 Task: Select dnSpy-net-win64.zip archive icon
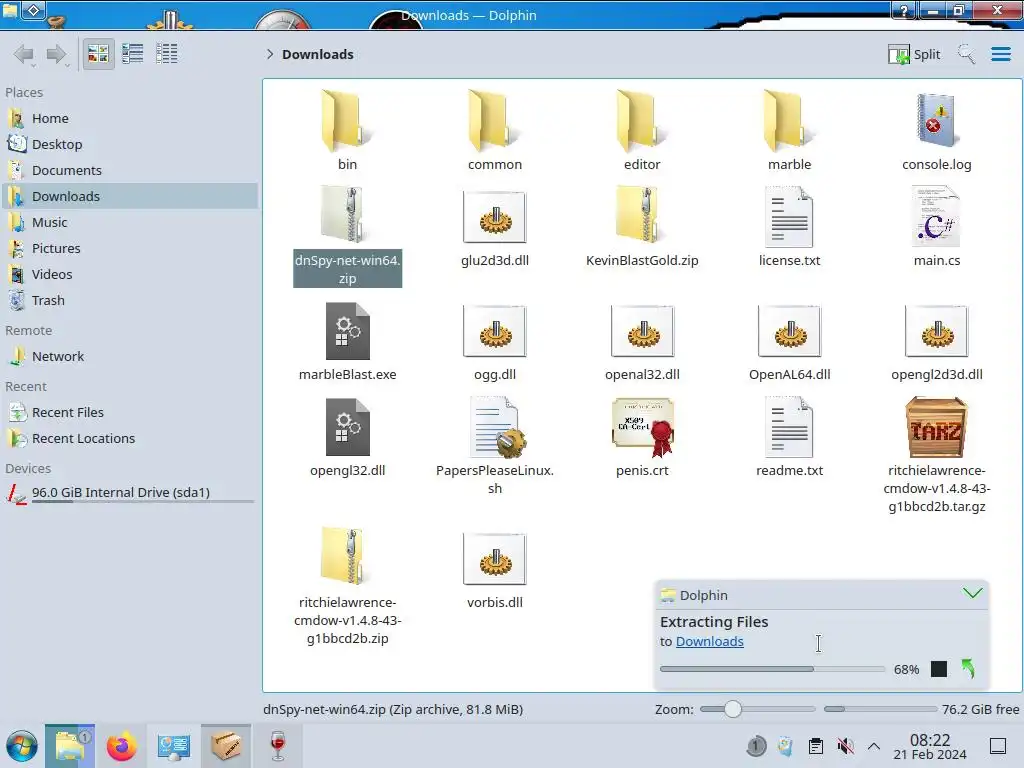pos(347,216)
